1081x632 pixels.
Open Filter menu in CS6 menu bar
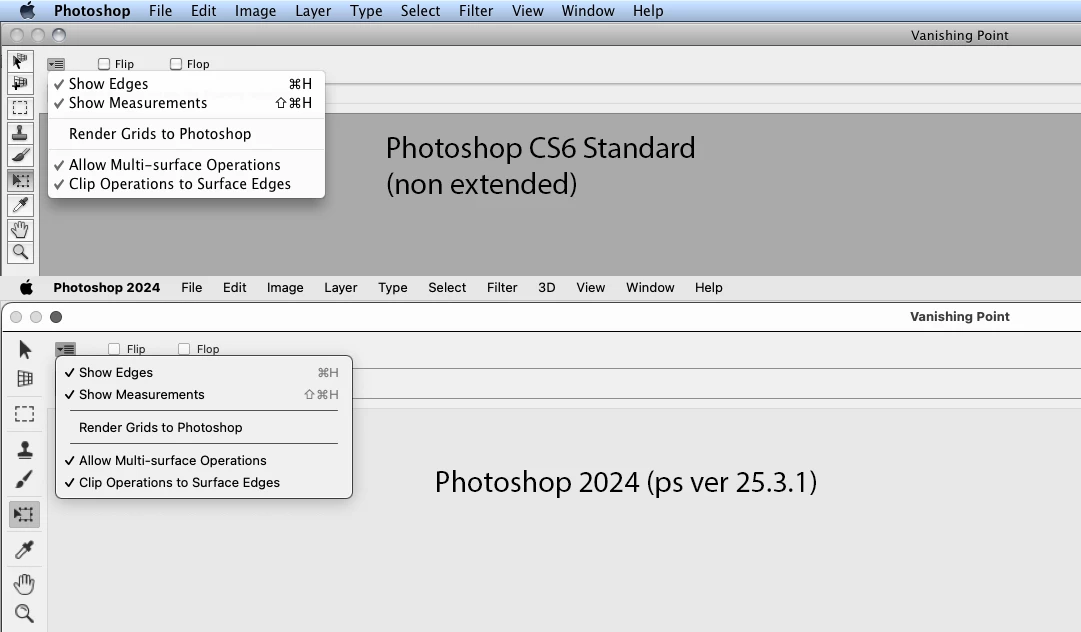[476, 11]
